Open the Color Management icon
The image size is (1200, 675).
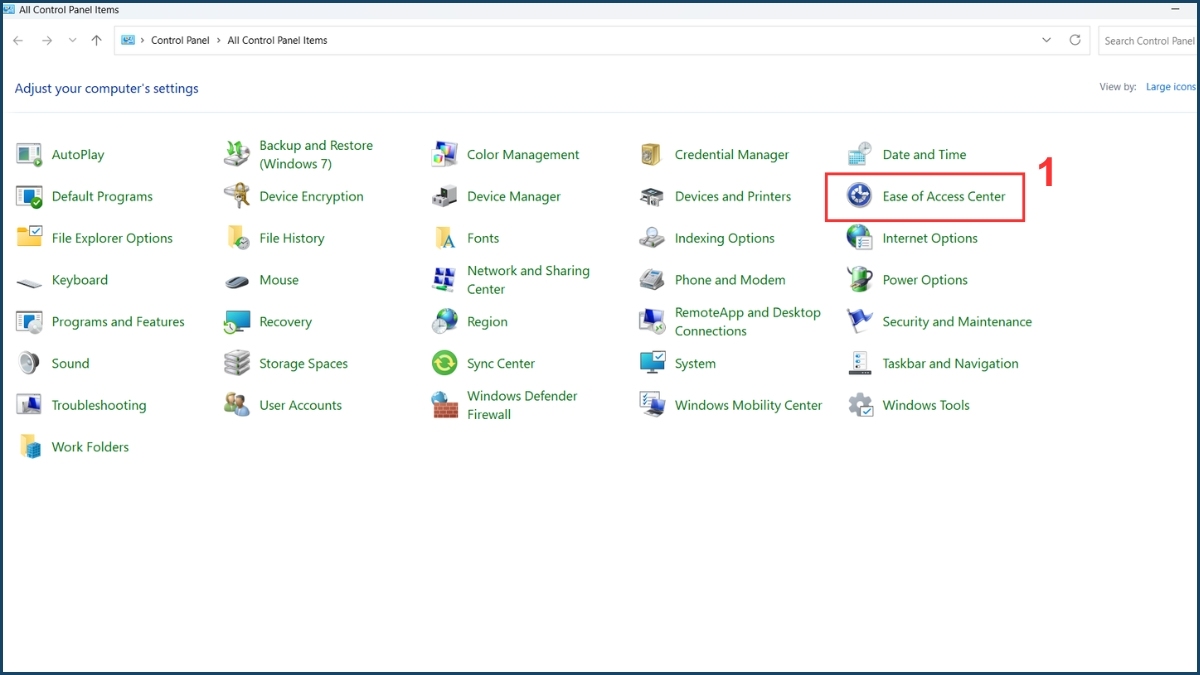[445, 155]
